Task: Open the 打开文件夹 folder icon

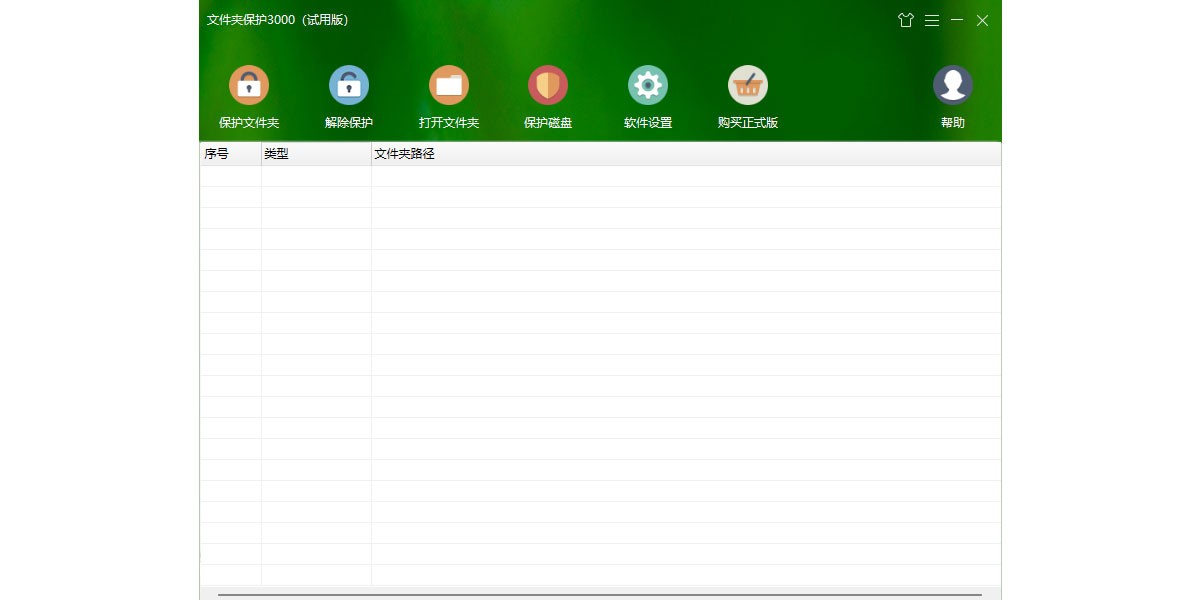Action: (x=449, y=85)
